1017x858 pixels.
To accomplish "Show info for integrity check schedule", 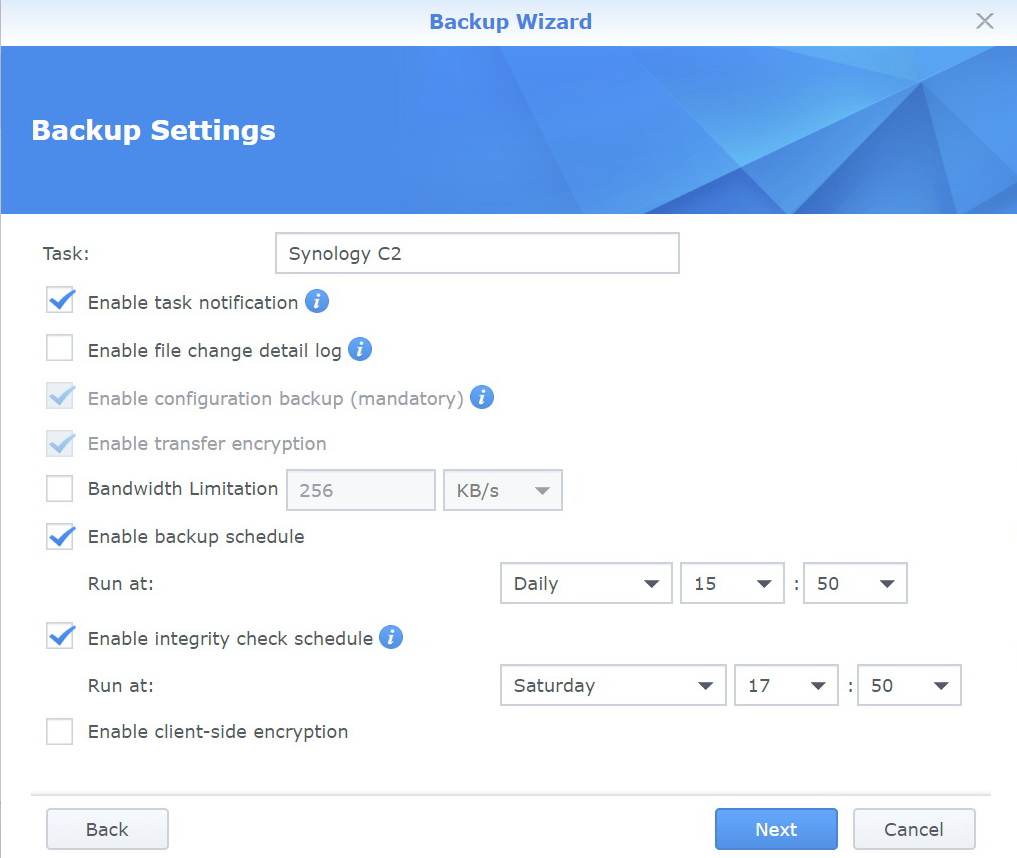I will coord(391,637).
